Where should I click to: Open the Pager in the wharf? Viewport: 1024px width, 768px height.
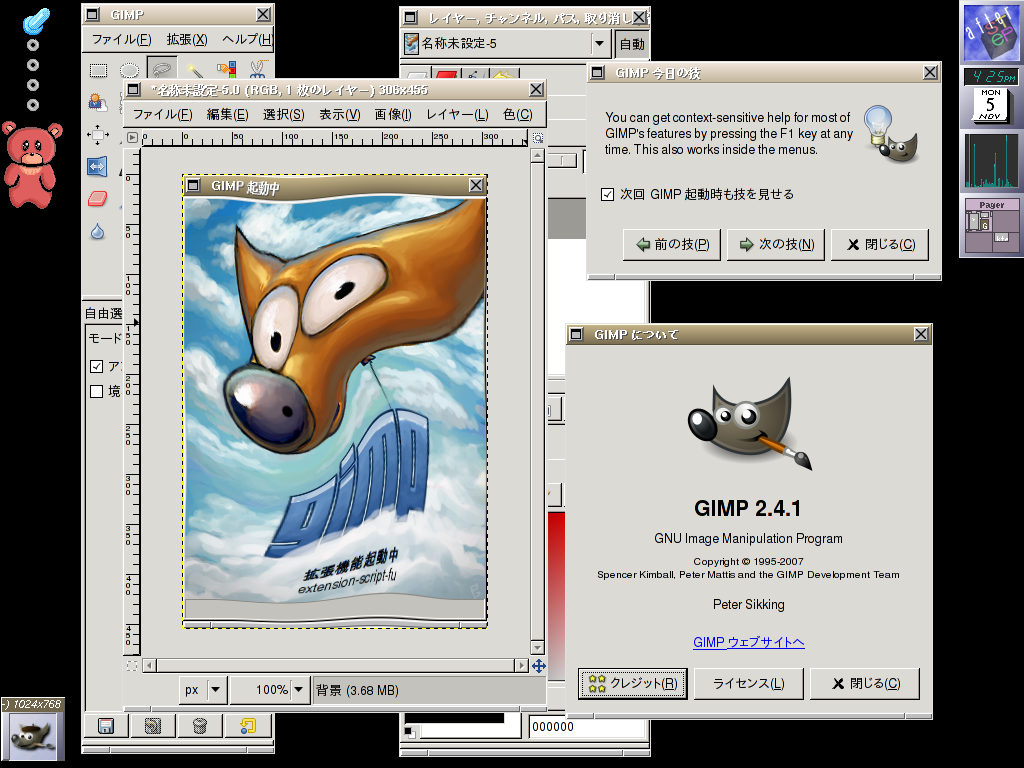point(992,226)
